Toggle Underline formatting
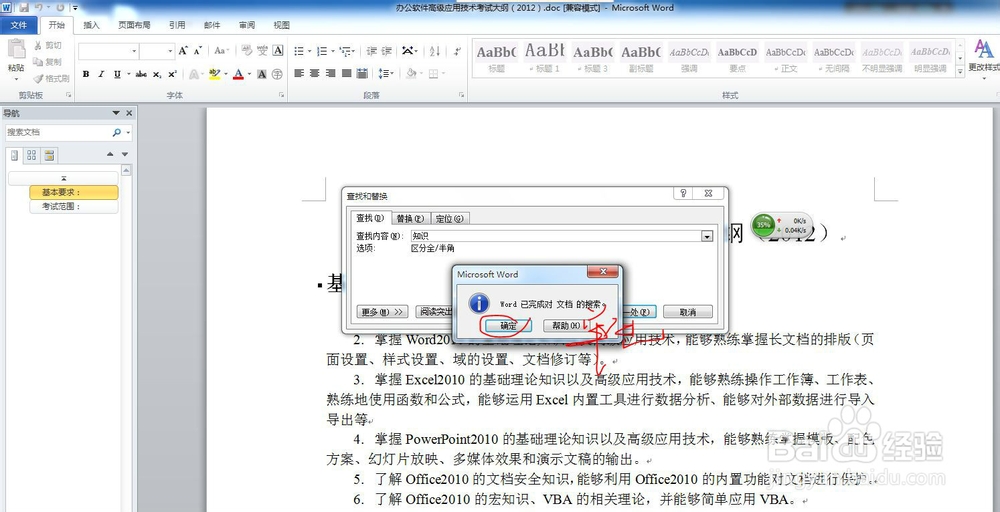Viewport: 1000px width, 512px height. click(117, 74)
